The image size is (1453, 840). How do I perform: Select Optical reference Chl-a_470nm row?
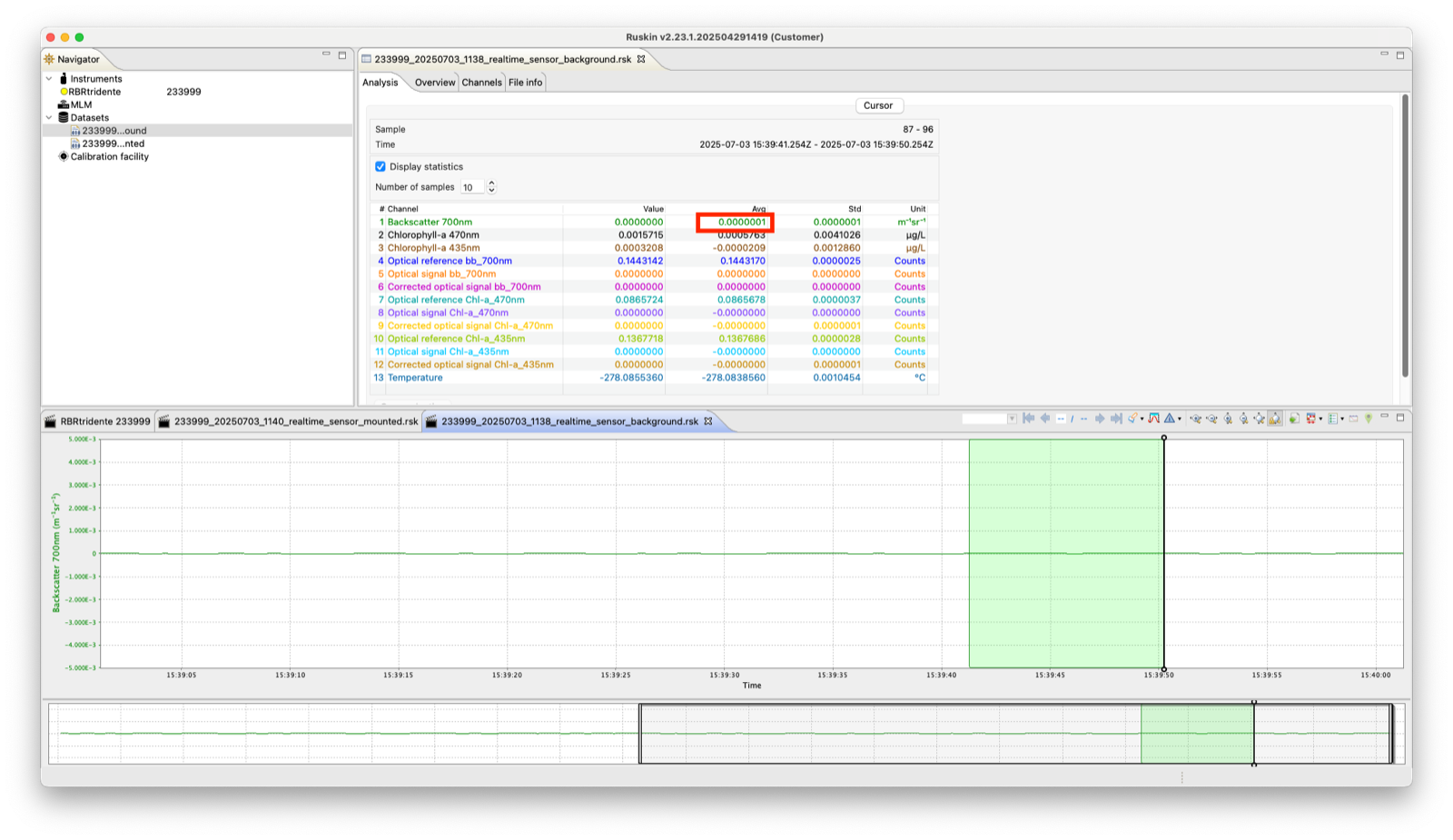tap(652, 300)
